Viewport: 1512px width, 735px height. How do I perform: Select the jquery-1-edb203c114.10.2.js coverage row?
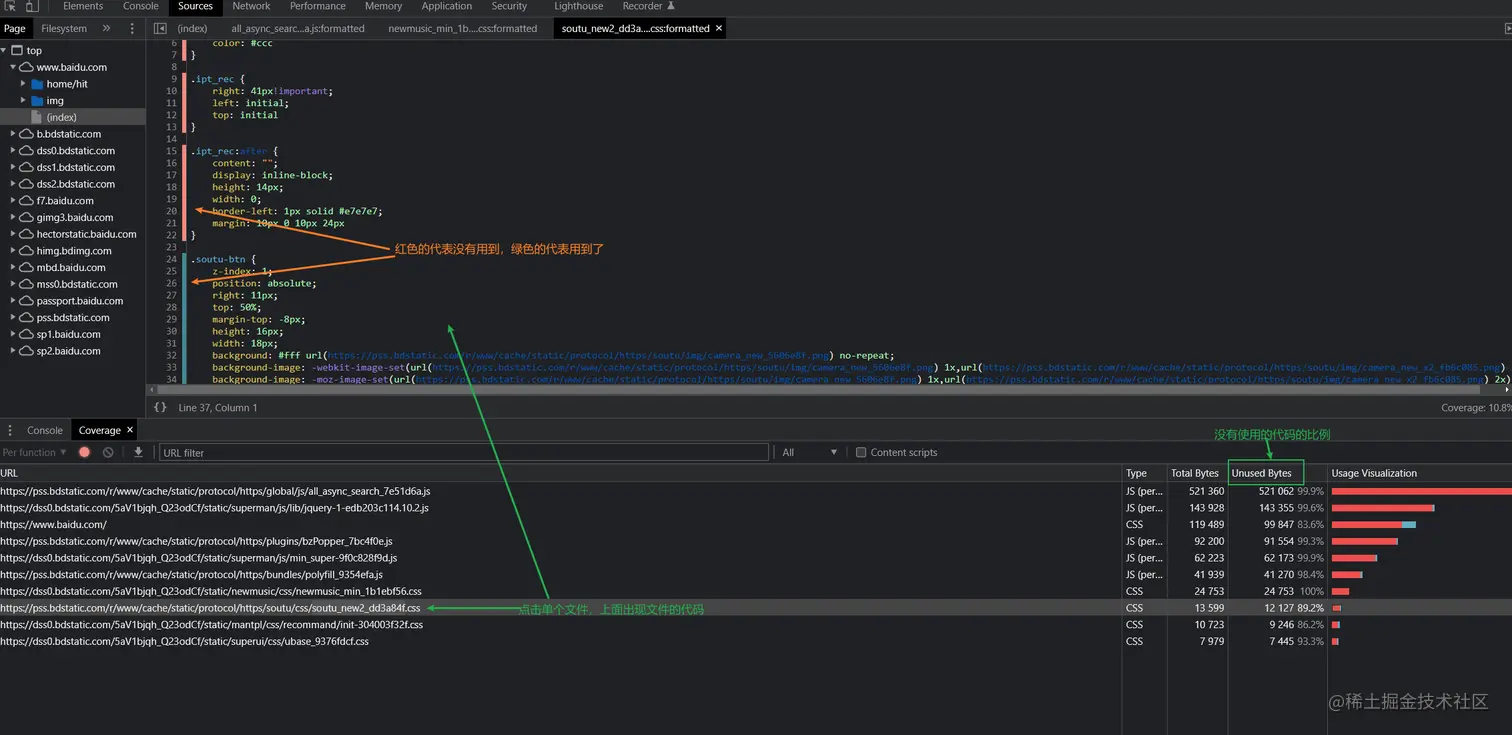(x=756, y=508)
